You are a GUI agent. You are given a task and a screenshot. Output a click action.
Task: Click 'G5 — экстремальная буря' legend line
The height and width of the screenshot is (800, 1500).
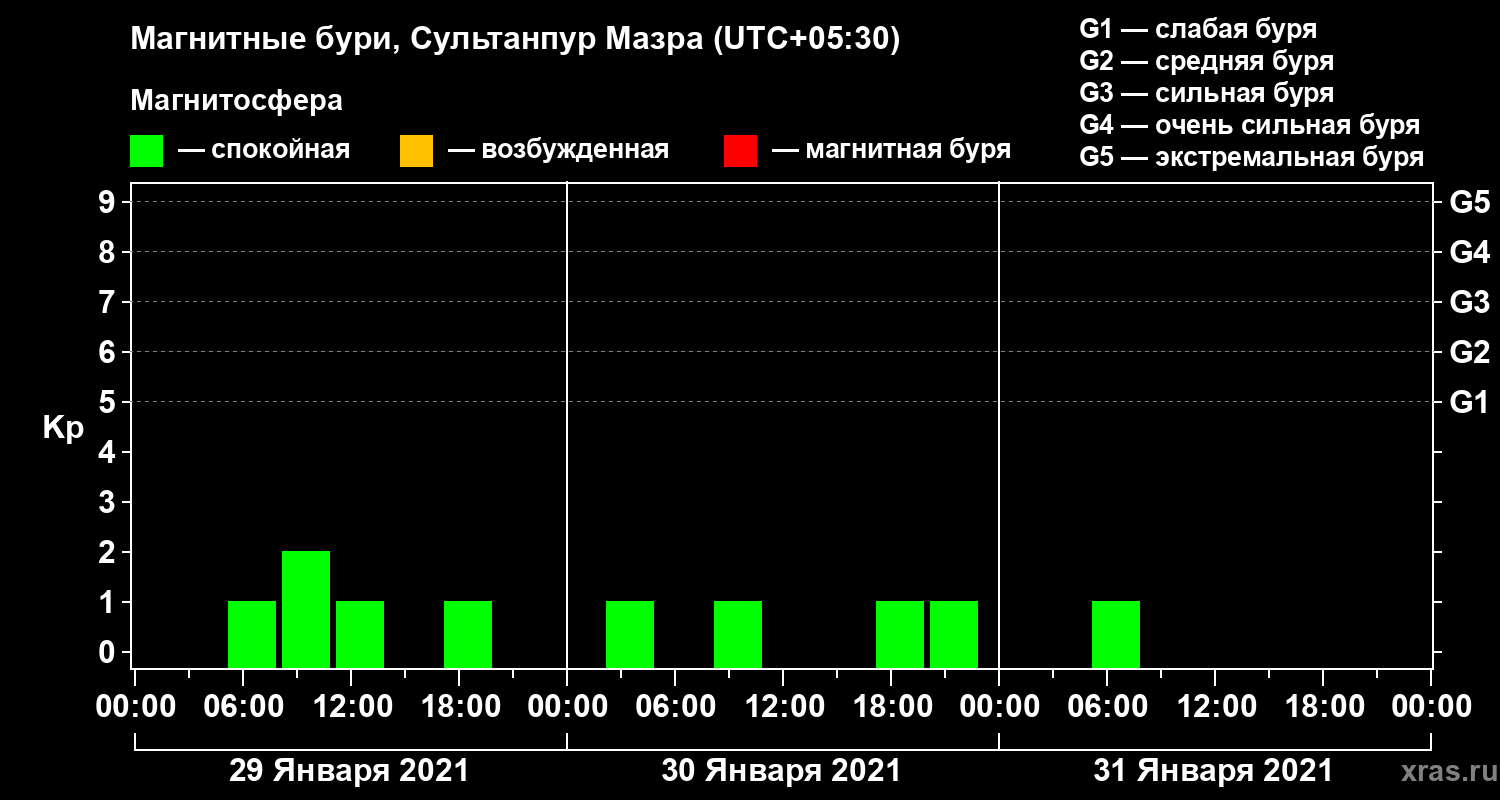pyautogui.click(x=1252, y=157)
